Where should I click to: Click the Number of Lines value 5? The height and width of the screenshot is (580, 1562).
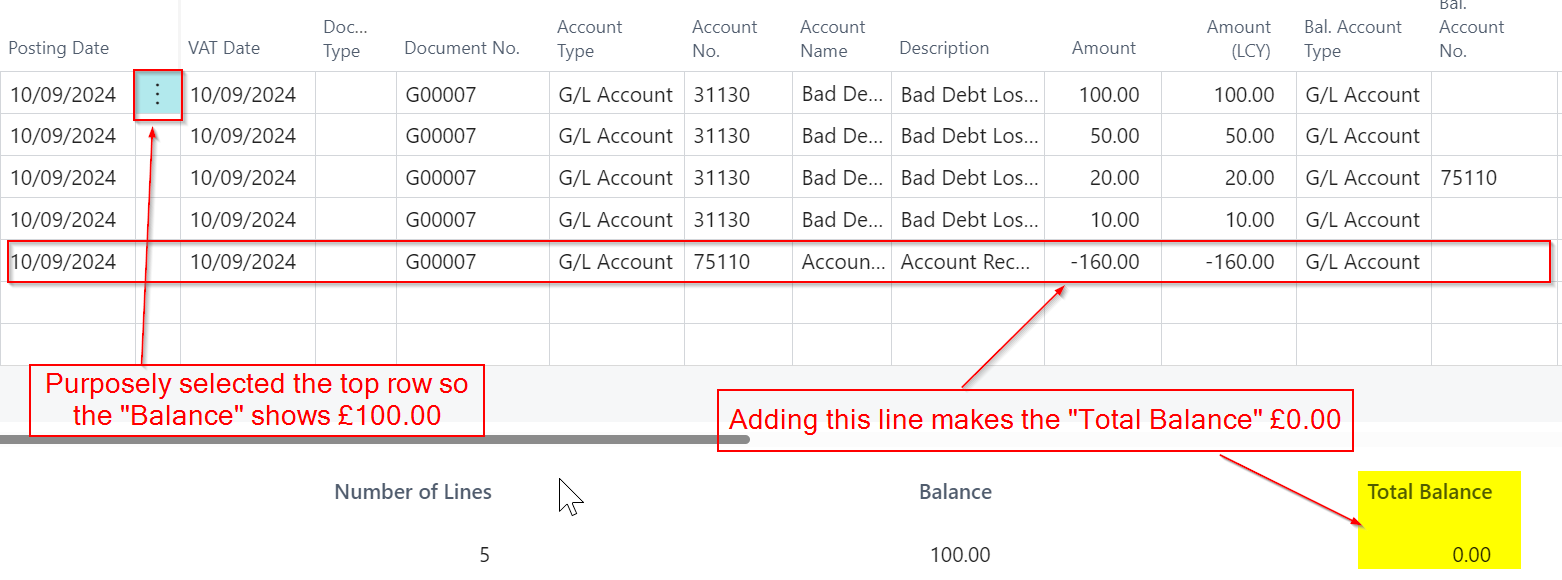[484, 555]
